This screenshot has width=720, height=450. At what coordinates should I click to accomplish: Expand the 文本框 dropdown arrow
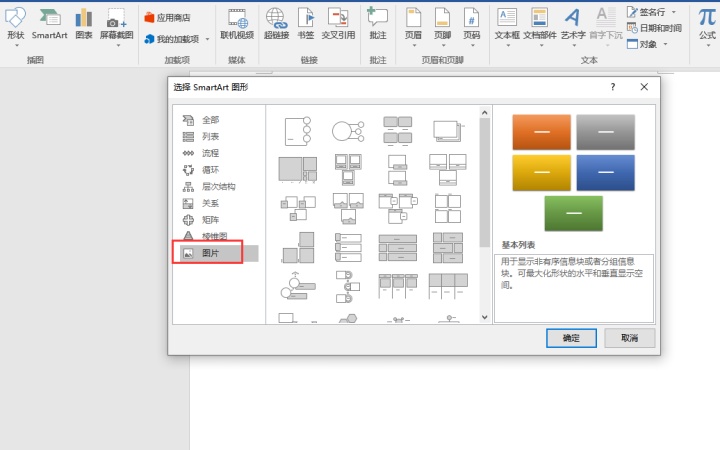(508, 45)
